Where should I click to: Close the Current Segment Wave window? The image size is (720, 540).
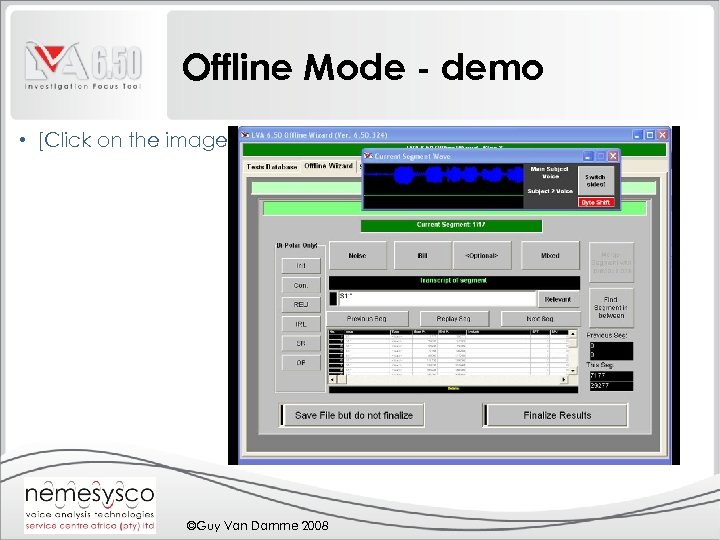613,156
